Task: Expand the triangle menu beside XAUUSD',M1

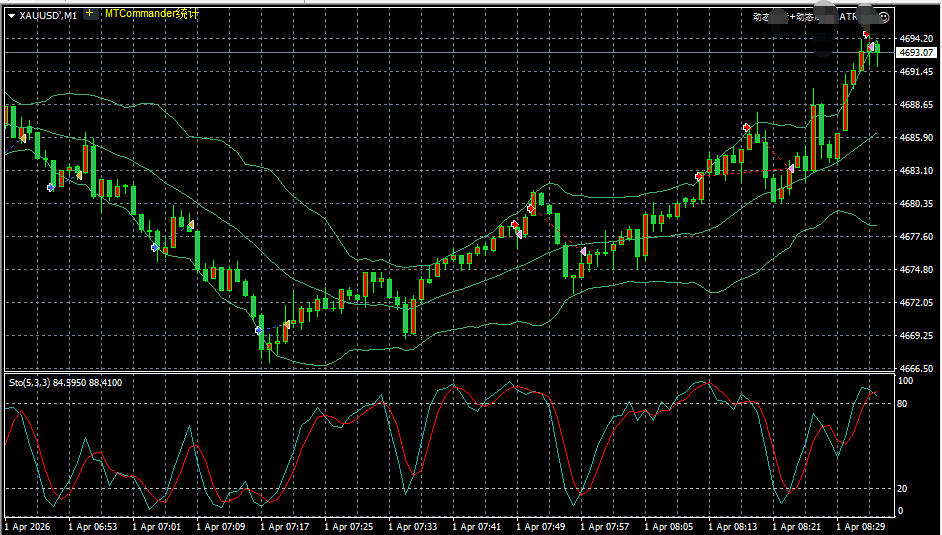Action: click(12, 16)
